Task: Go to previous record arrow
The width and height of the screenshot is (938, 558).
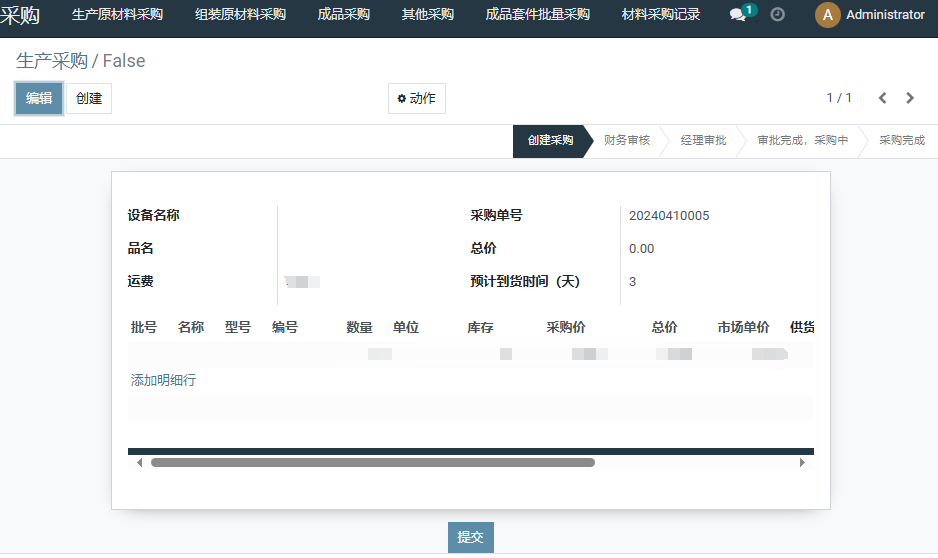Action: (x=882, y=98)
